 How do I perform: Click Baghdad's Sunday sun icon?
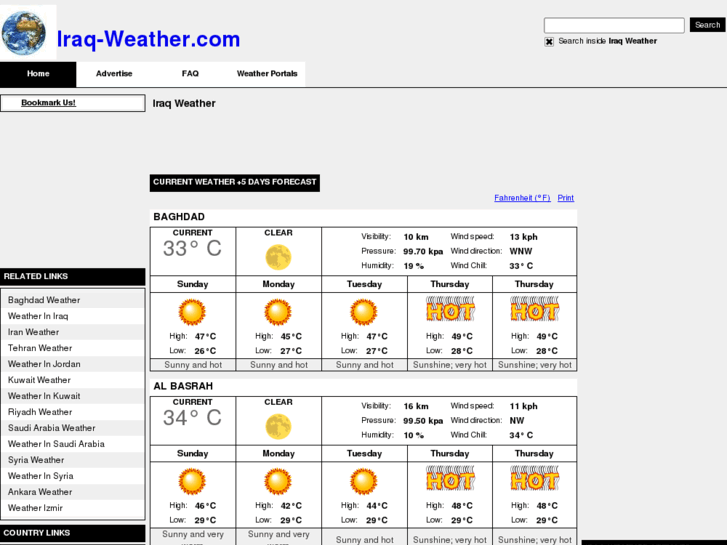tap(192, 312)
